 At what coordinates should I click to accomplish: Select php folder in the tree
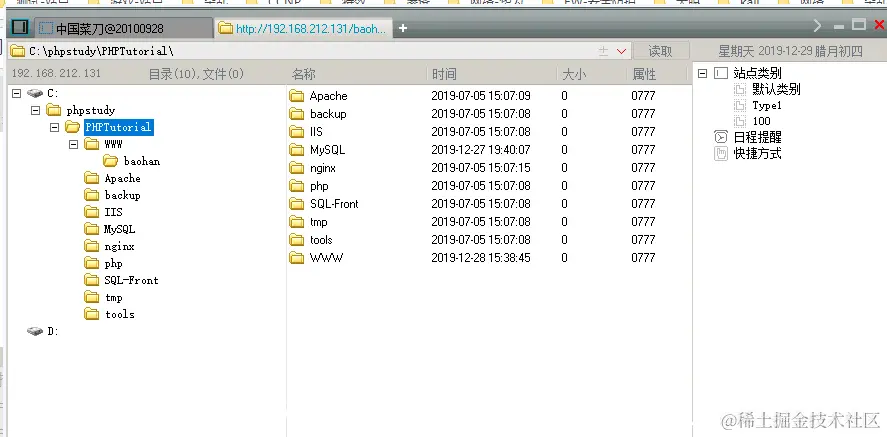pyautogui.click(x=113, y=263)
